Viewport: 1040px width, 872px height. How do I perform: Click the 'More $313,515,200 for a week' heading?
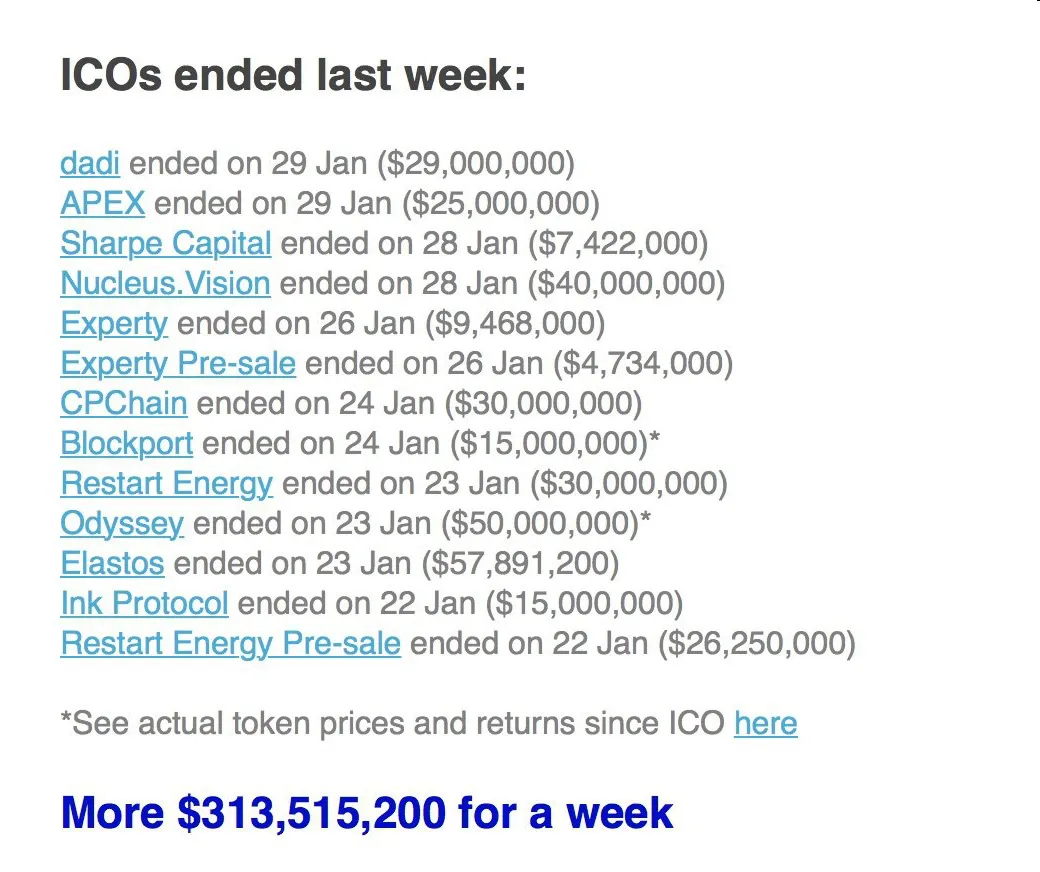[367, 813]
